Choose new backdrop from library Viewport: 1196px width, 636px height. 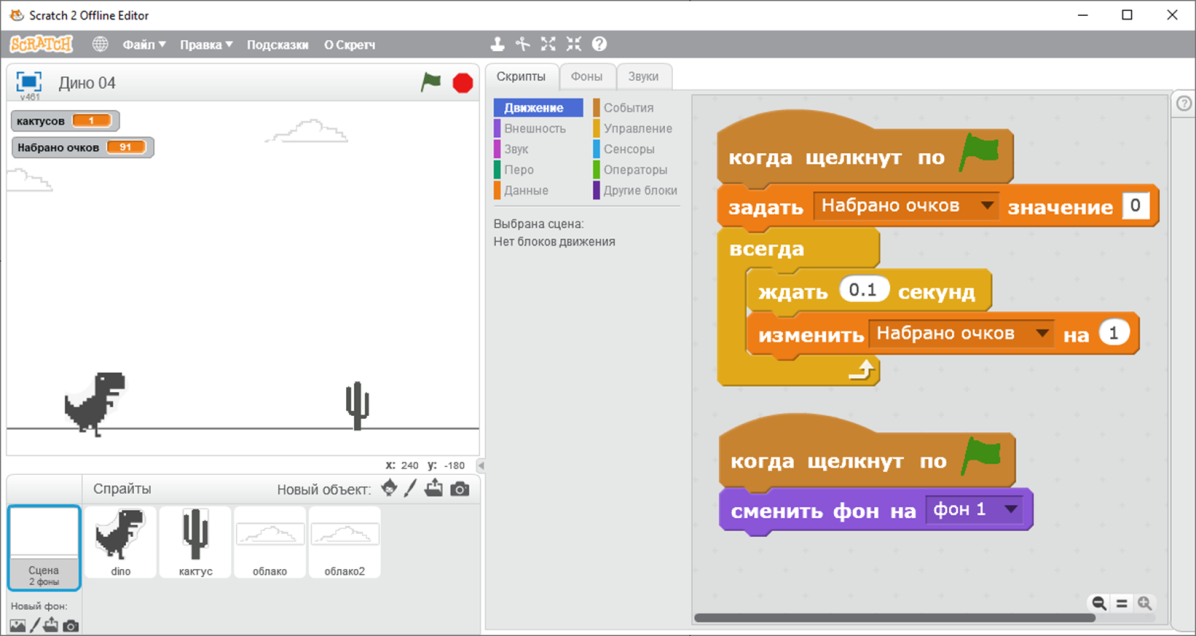[x=18, y=626]
